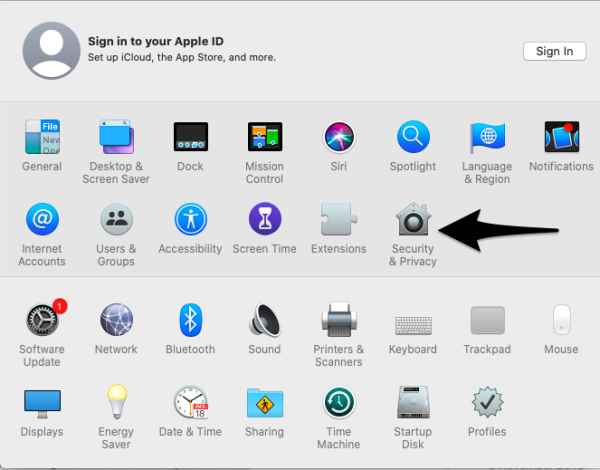The image size is (600, 470).
Task: Open Energy Saver preferences
Action: (x=117, y=402)
